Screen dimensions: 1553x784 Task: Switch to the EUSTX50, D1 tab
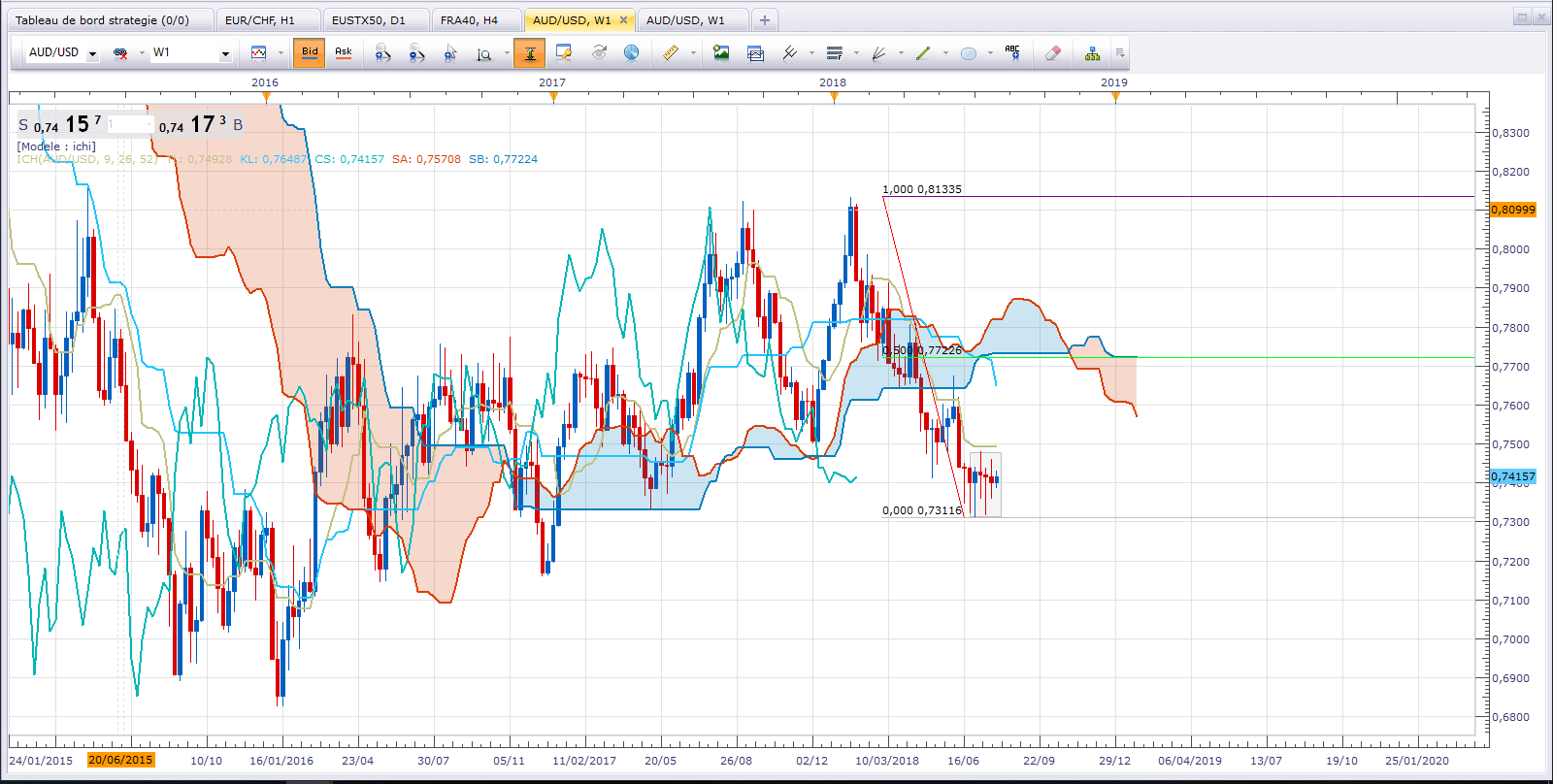pyautogui.click(x=377, y=20)
